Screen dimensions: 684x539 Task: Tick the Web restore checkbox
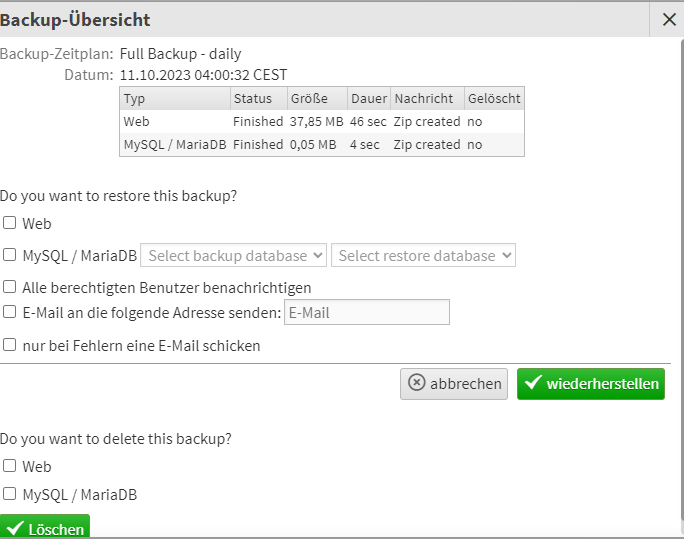coord(9,223)
